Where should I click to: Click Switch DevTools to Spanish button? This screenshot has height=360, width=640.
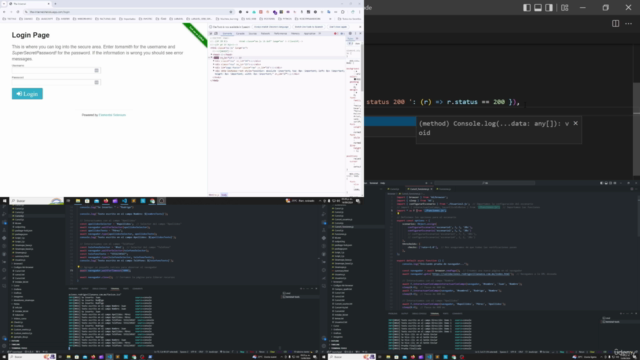(309, 27)
